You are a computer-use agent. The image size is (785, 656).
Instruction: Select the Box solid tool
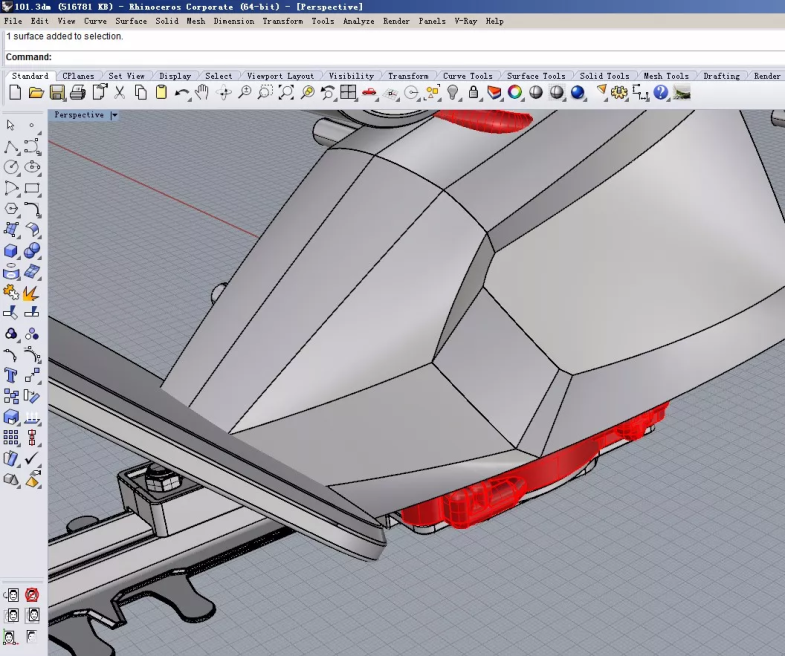[x=11, y=251]
